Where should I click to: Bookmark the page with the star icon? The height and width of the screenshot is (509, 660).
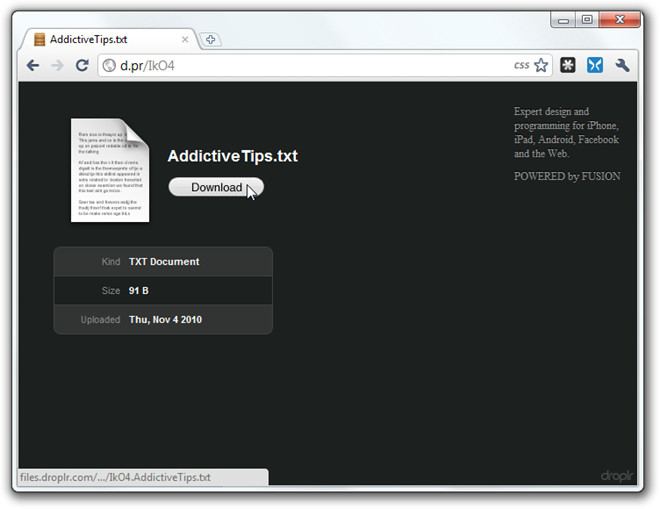pyautogui.click(x=541, y=65)
